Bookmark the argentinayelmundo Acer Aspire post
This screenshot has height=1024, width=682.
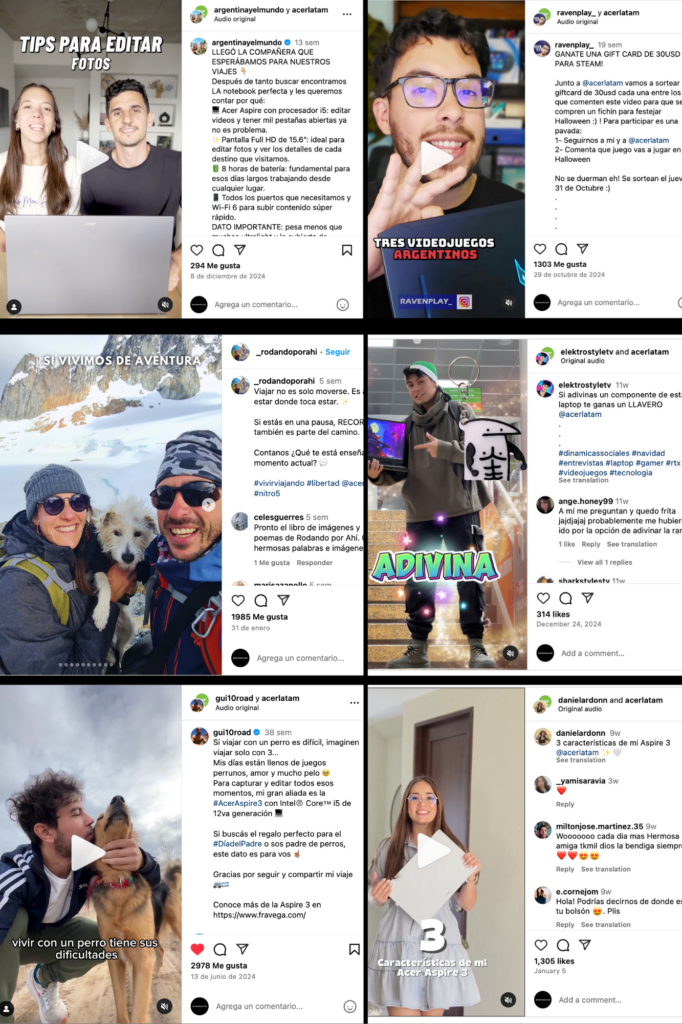click(347, 250)
